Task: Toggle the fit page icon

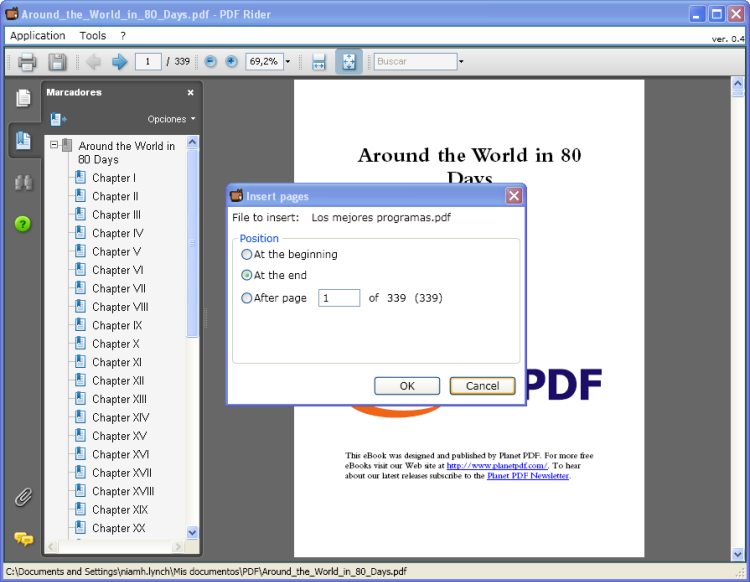Action: click(x=349, y=61)
